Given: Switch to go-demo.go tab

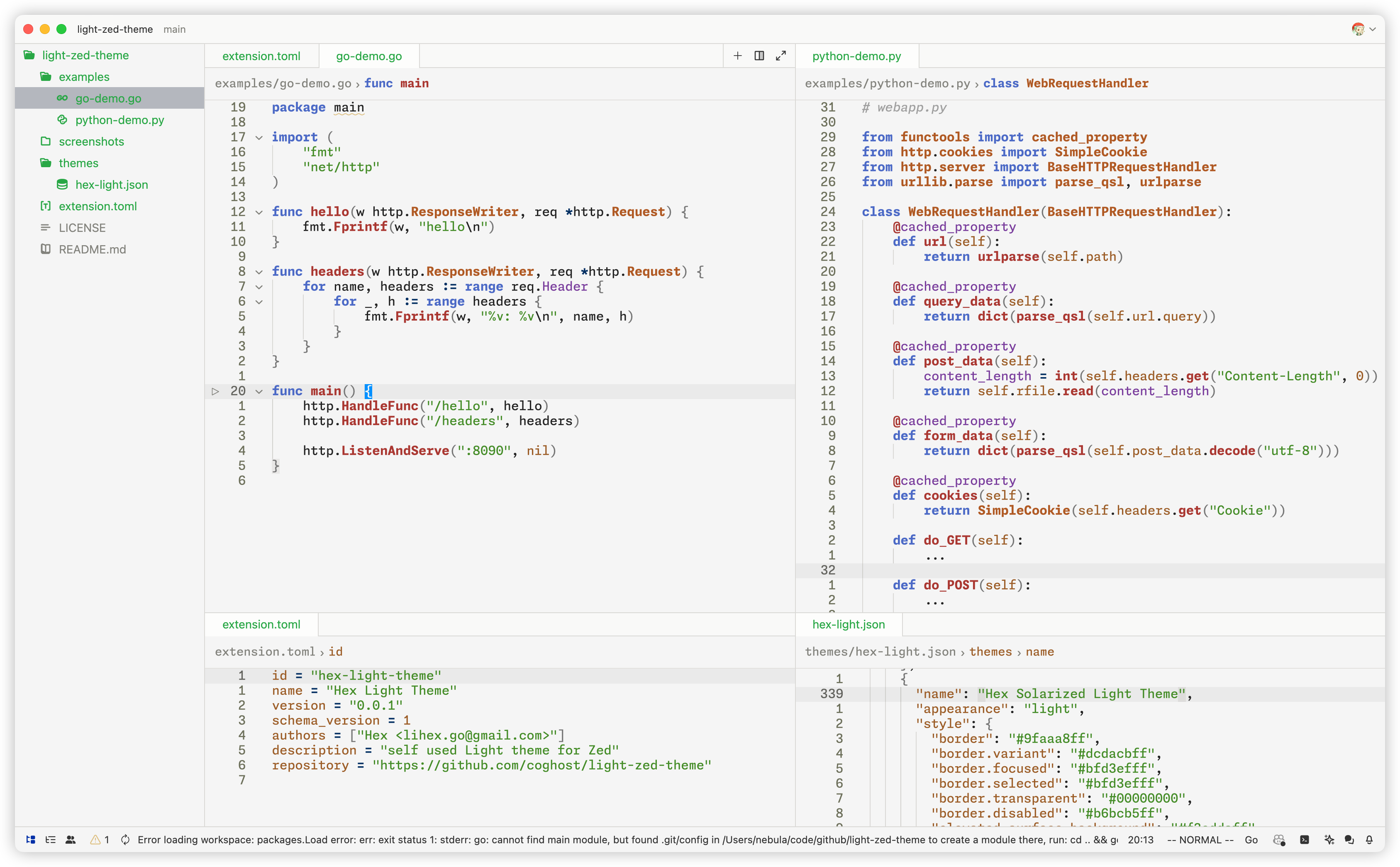Looking at the screenshot, I should (369, 56).
